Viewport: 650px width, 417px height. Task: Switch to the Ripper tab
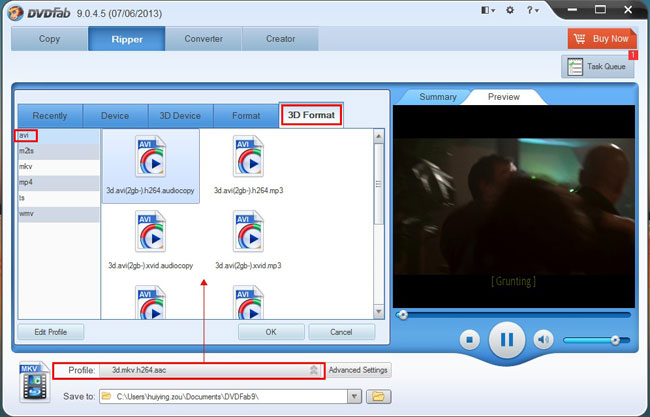coord(127,39)
